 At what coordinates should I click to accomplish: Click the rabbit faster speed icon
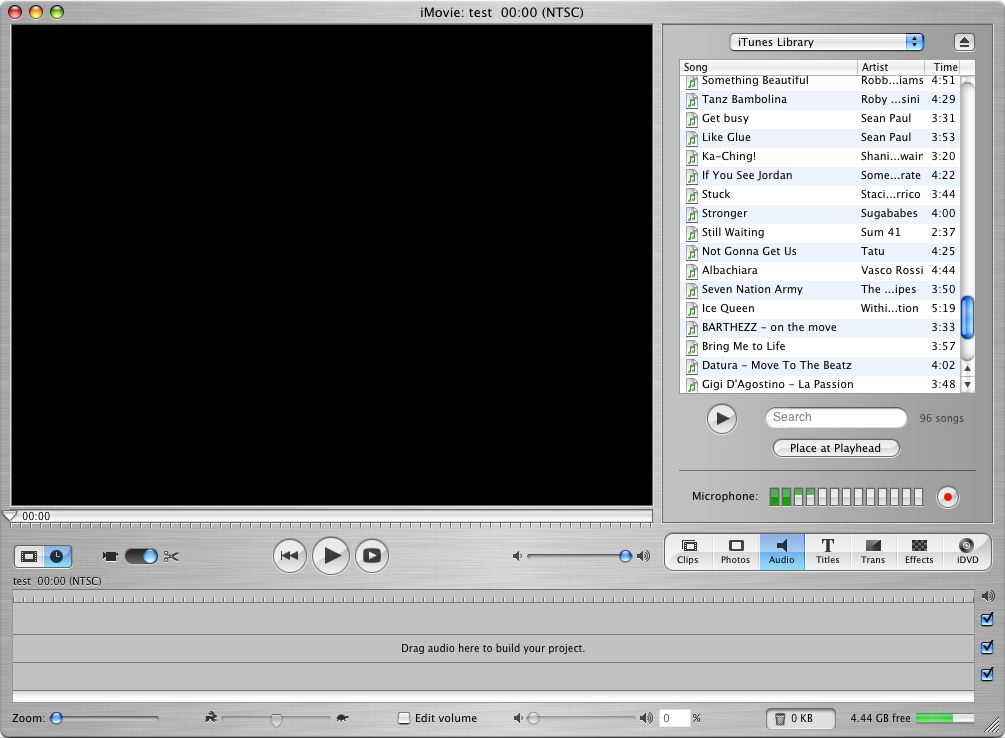(x=211, y=717)
